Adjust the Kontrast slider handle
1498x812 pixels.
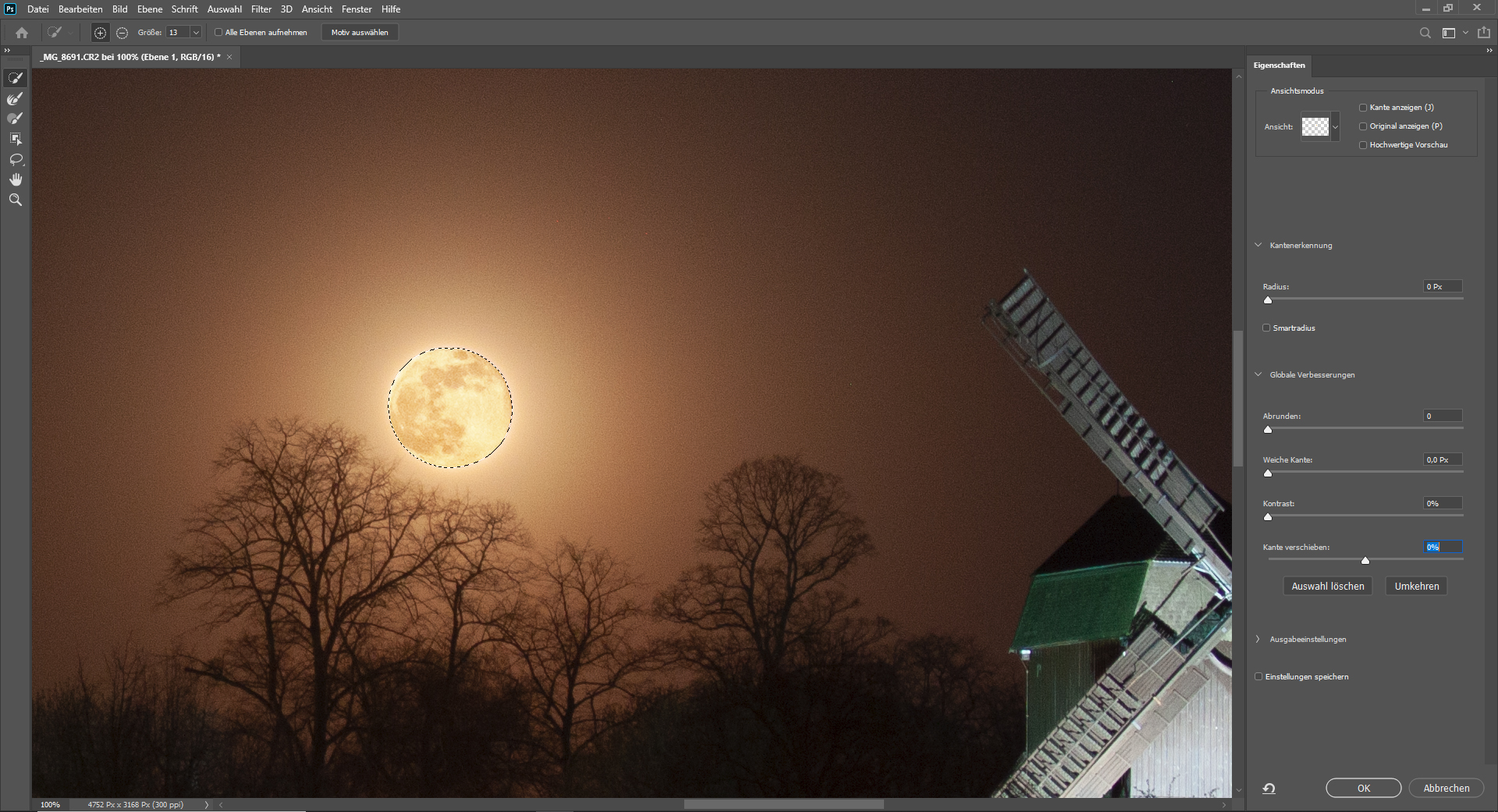[x=1268, y=516]
